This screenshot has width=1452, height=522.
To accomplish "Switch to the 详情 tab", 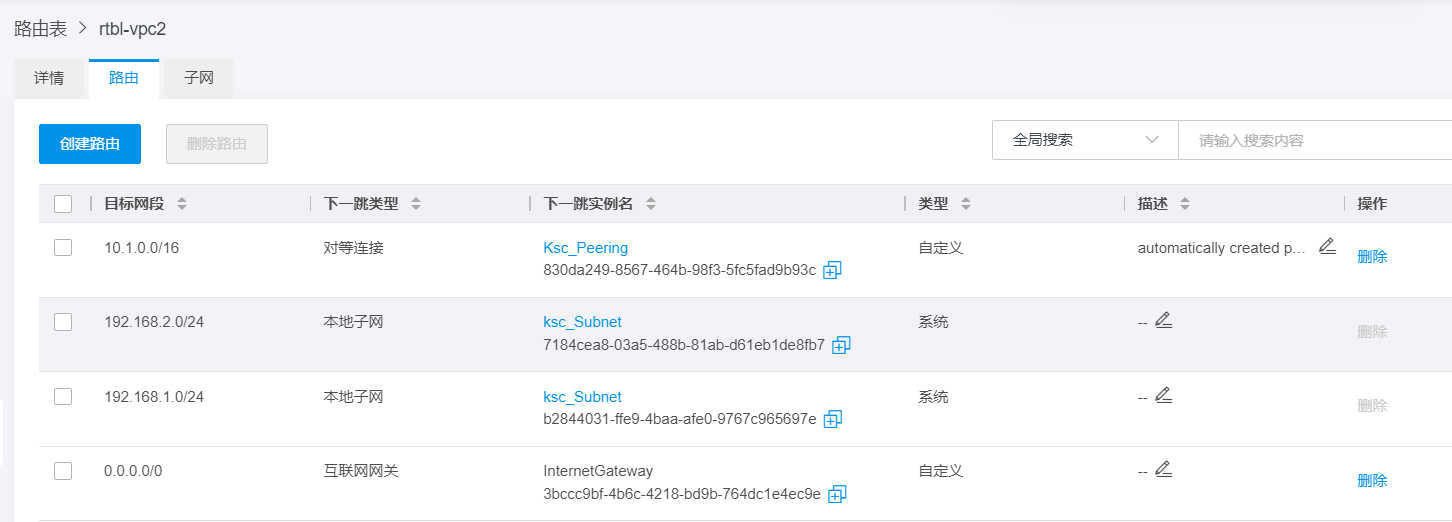I will 49,78.
